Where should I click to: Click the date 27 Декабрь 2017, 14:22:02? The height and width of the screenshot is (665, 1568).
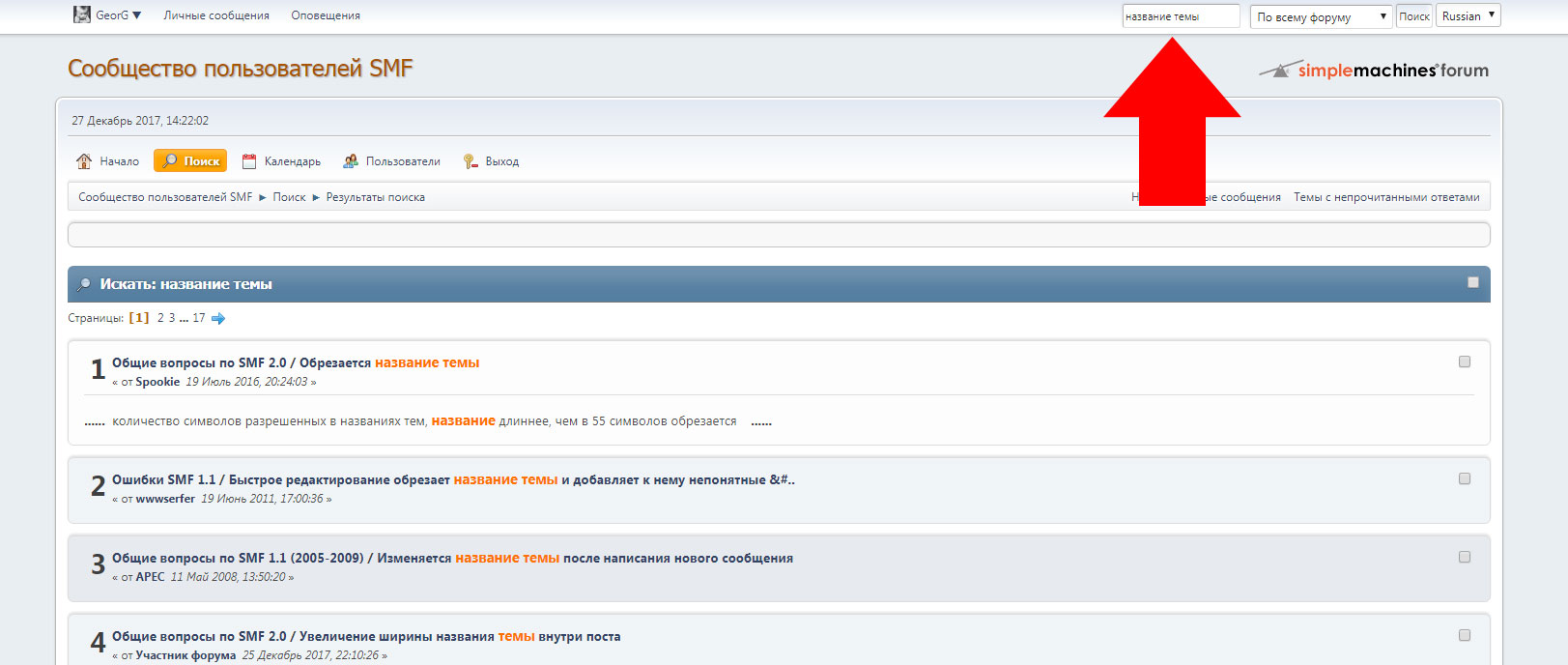coord(140,121)
